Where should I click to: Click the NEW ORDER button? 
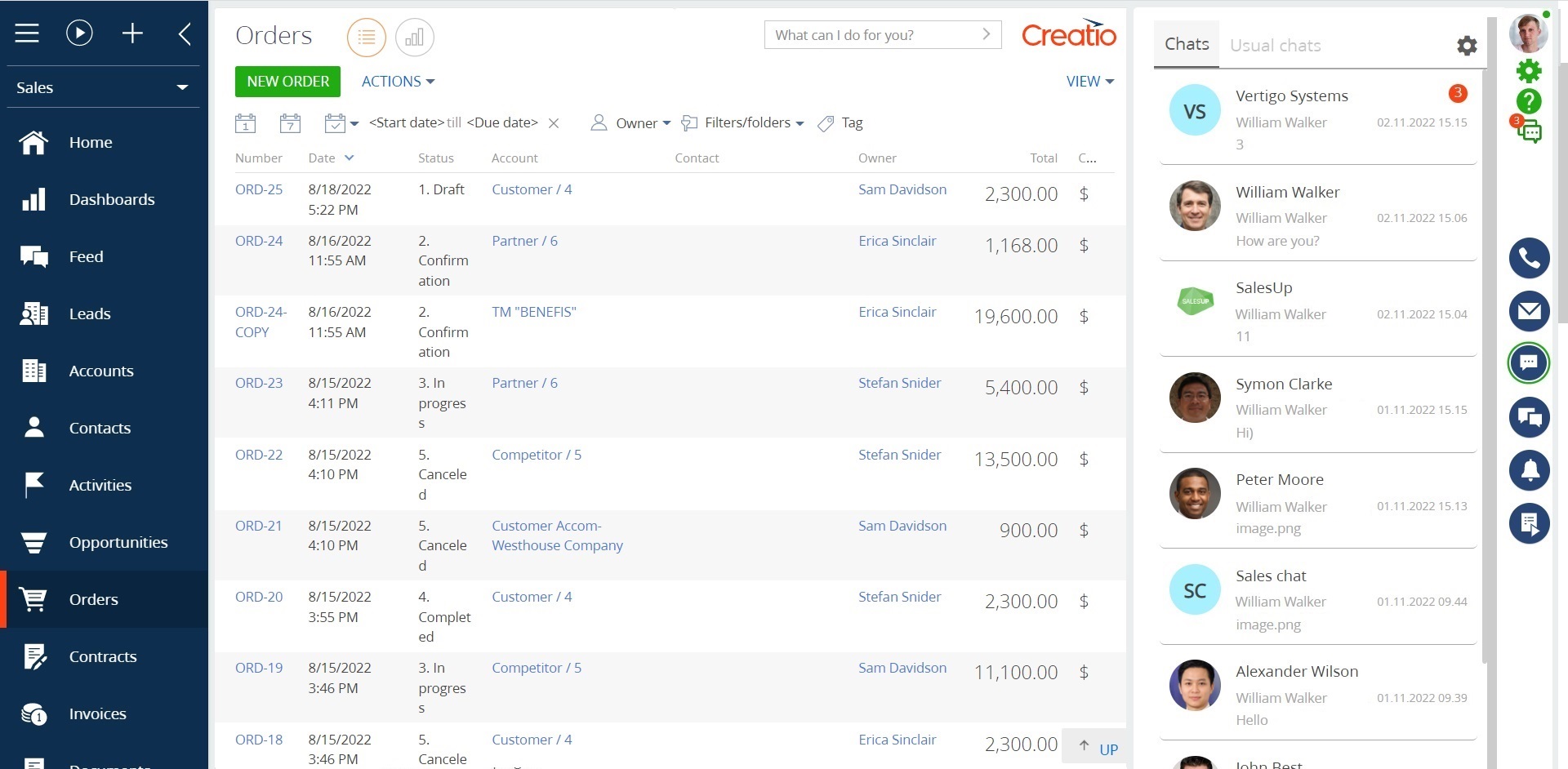pos(287,81)
